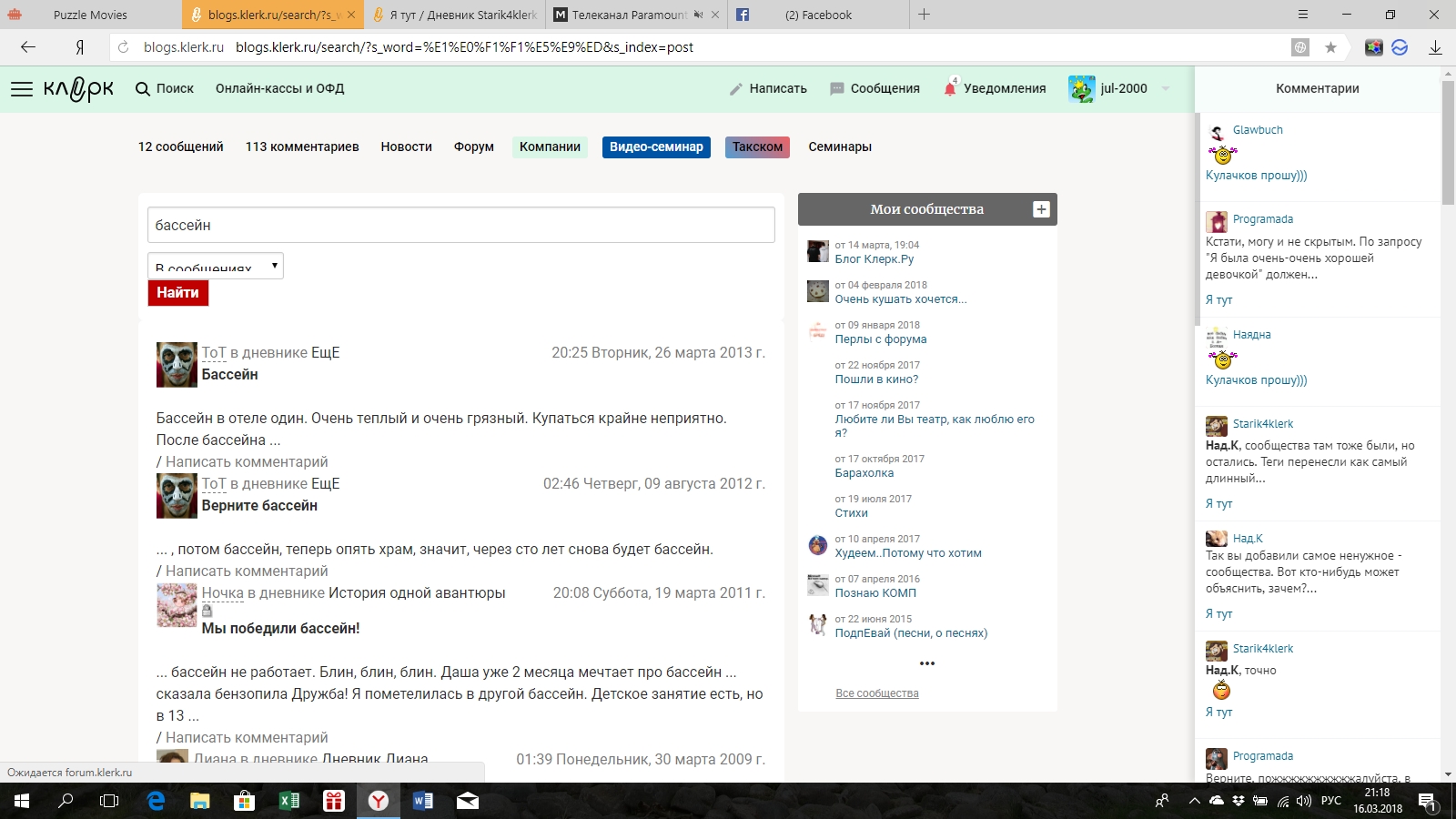Click the plus icon in Мои сообщества
Screen dimensions: 1456x819
tap(1041, 209)
